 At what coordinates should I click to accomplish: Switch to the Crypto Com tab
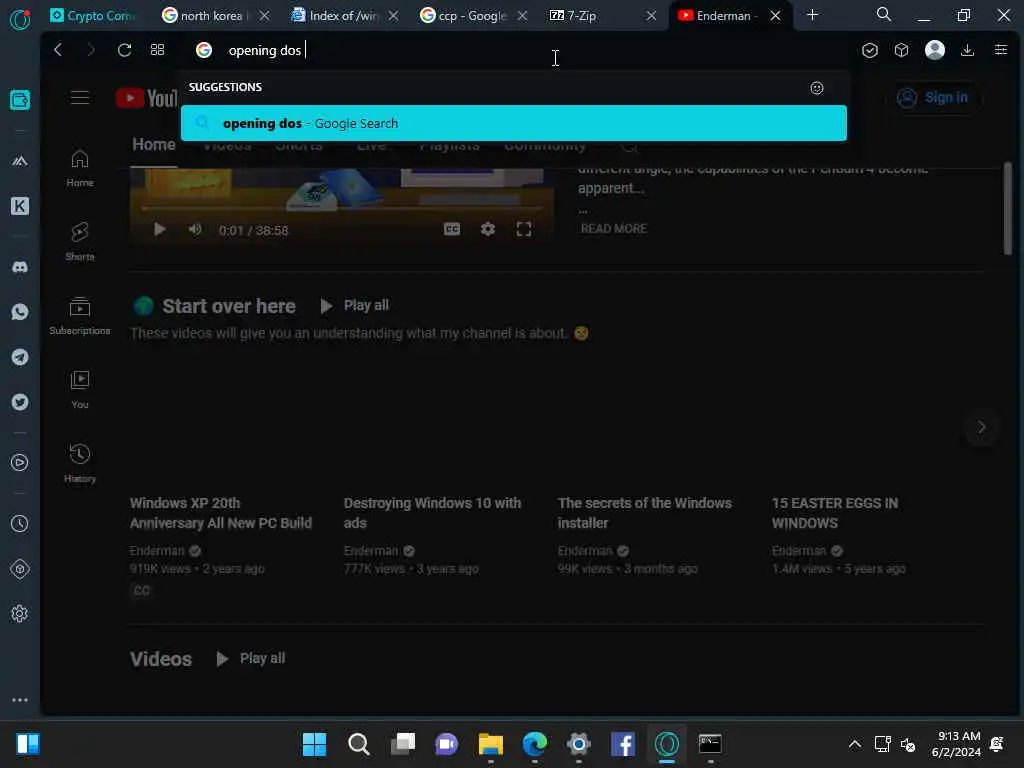[x=93, y=15]
